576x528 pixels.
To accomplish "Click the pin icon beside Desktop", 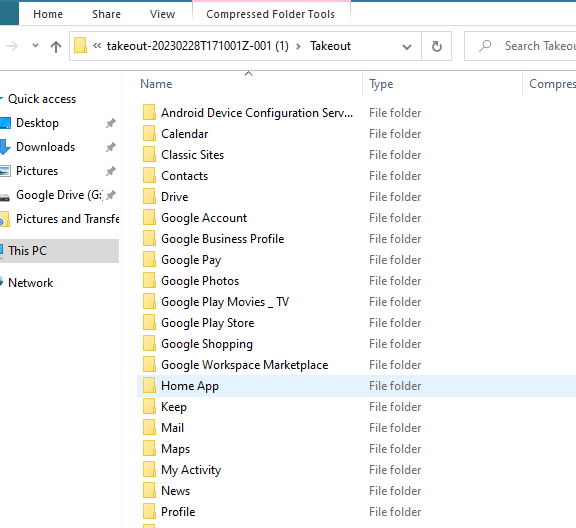I will 111,123.
